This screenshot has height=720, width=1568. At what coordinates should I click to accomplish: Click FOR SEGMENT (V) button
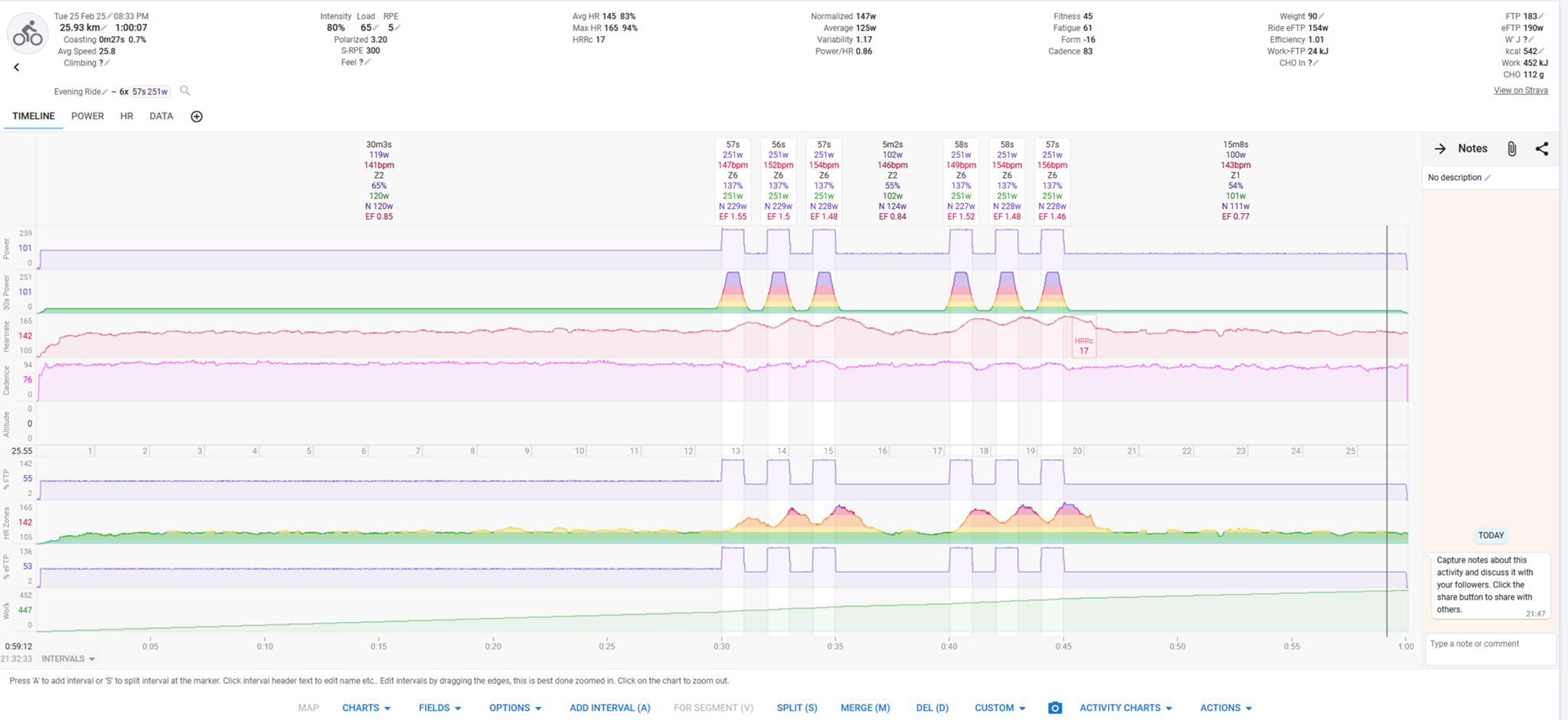click(714, 708)
